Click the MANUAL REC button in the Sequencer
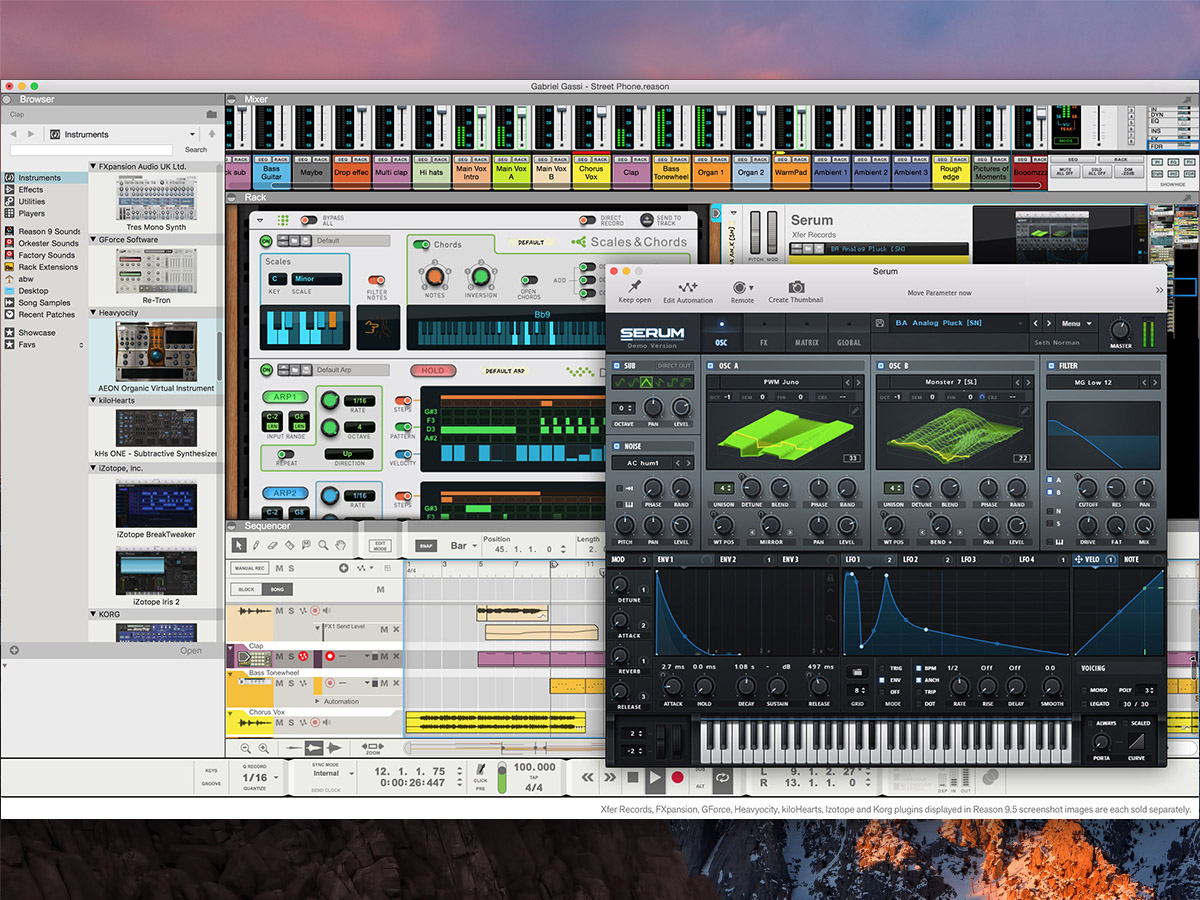 coord(249,568)
